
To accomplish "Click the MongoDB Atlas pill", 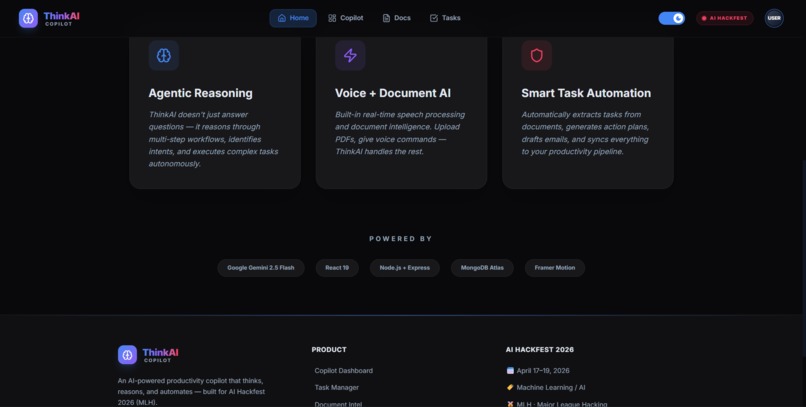I will coord(482,268).
